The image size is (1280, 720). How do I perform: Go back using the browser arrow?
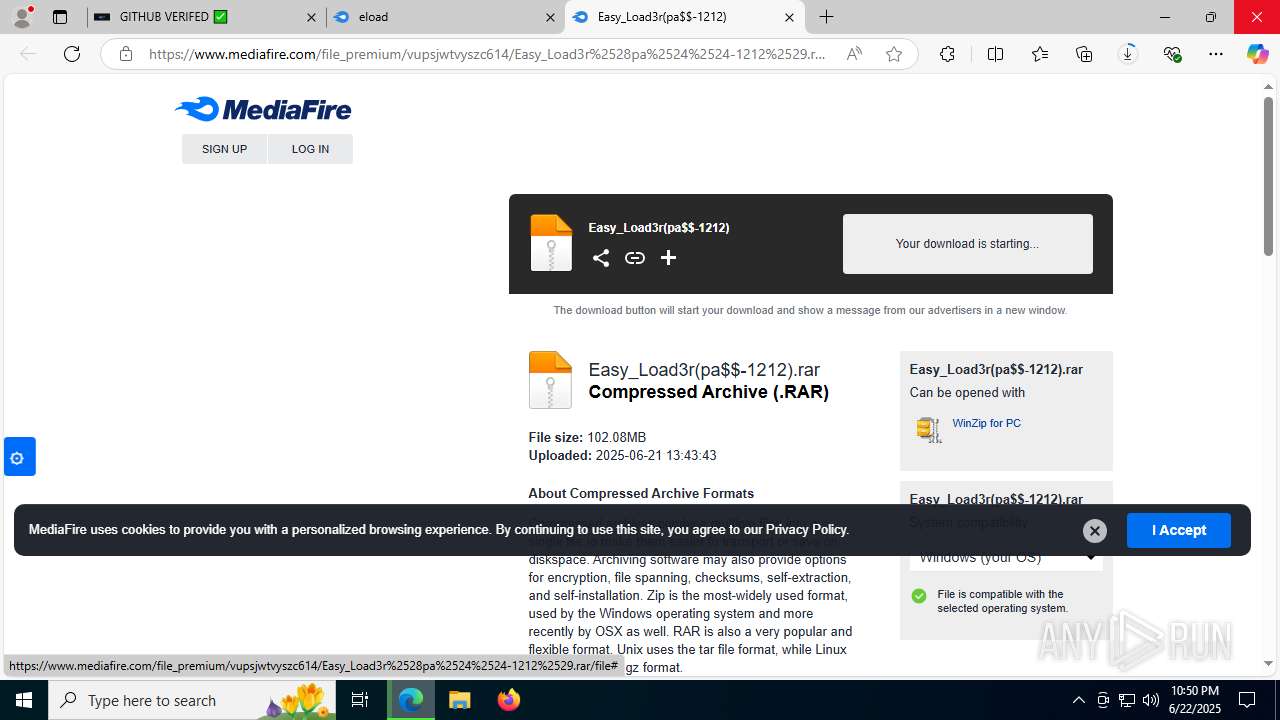point(28,54)
